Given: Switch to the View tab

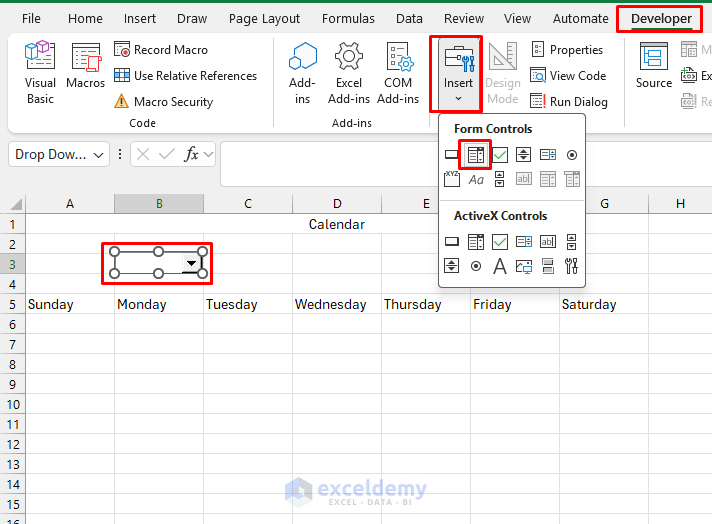Looking at the screenshot, I should click(x=517, y=19).
